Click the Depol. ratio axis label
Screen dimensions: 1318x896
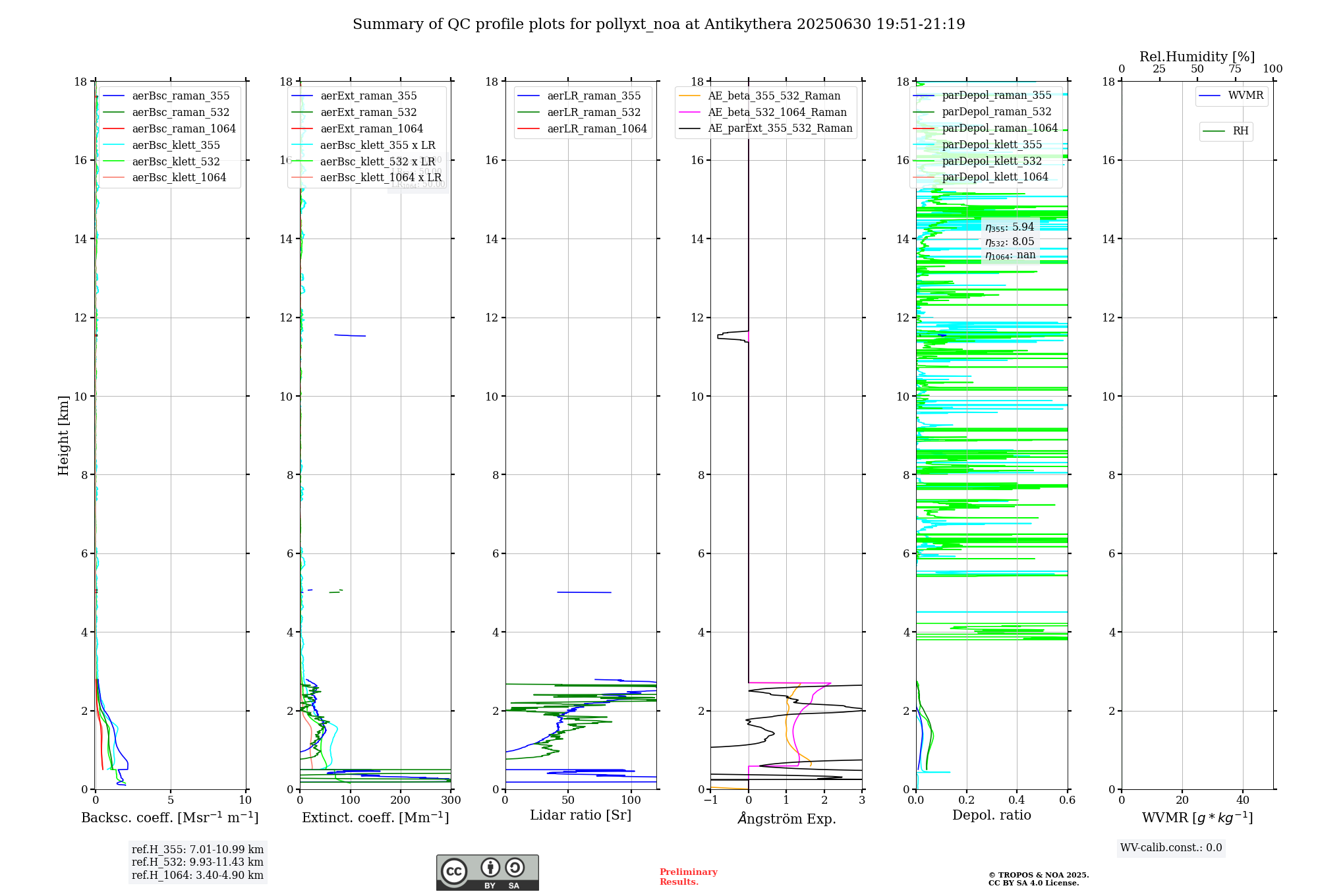click(x=992, y=816)
